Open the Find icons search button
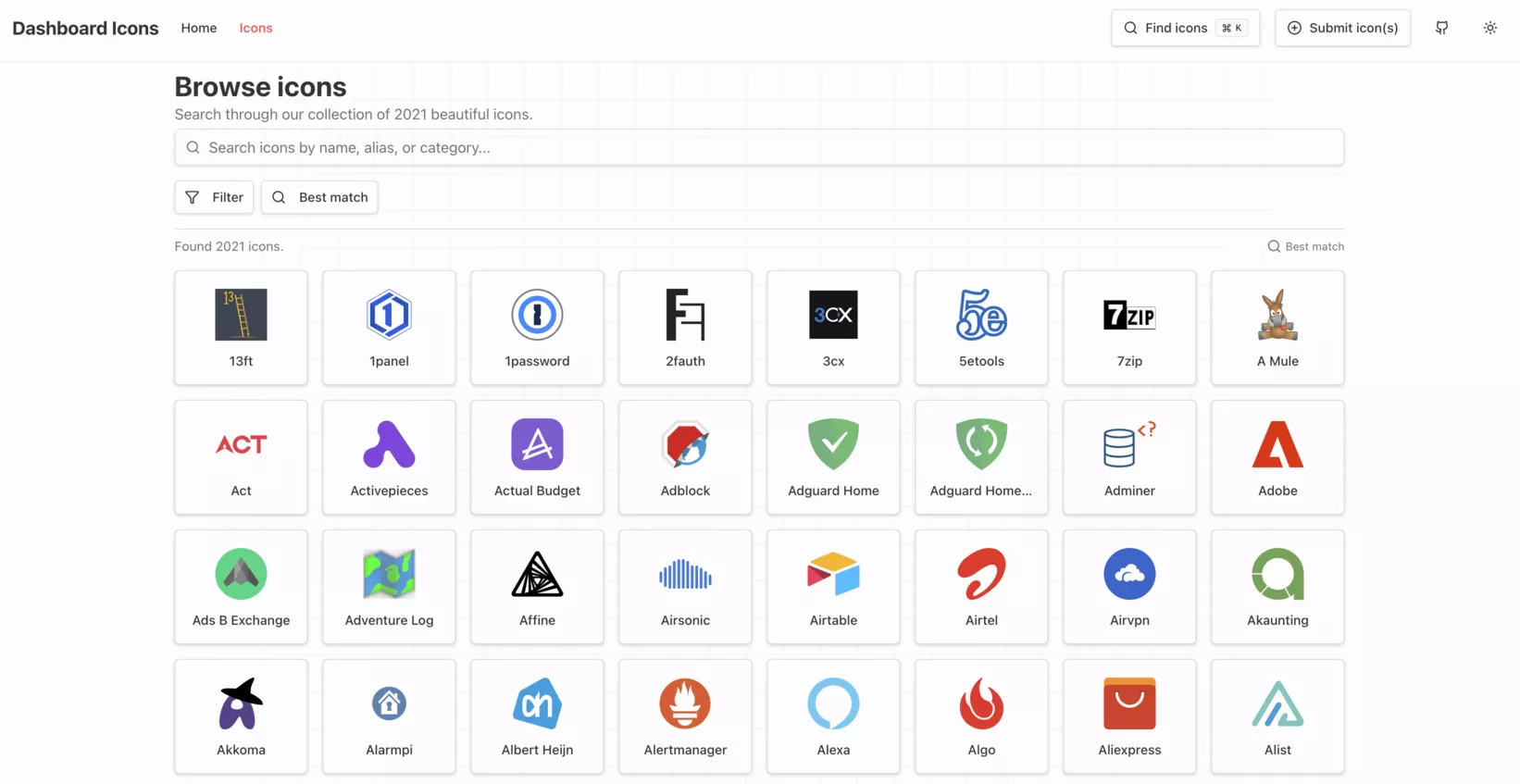Viewport: 1520px width, 784px height. [x=1185, y=28]
